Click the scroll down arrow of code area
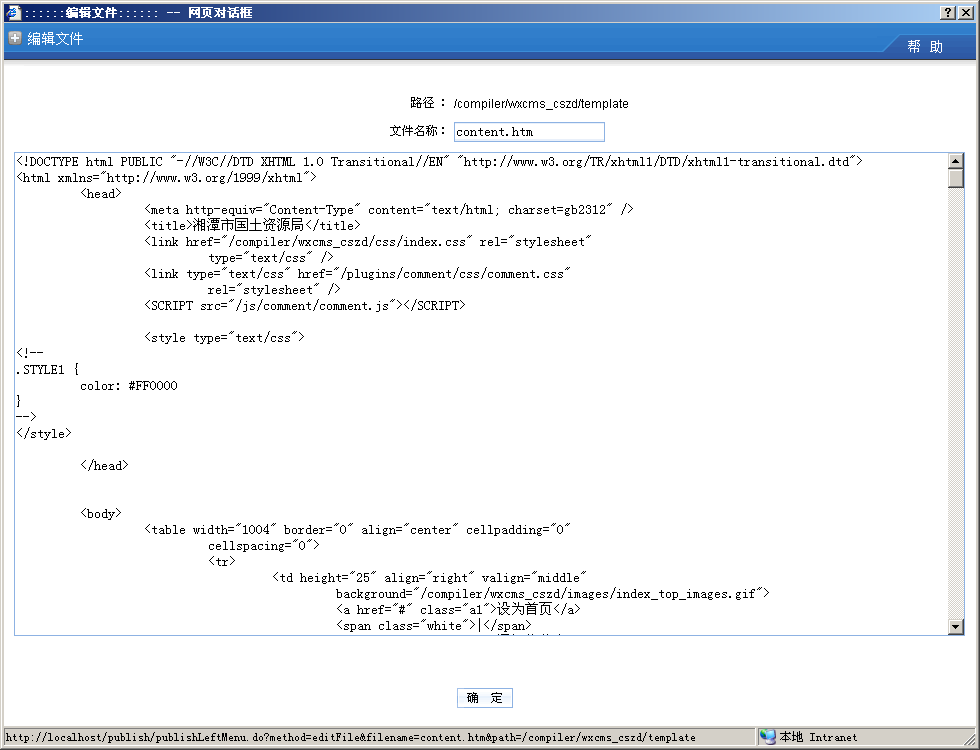 [x=956, y=626]
